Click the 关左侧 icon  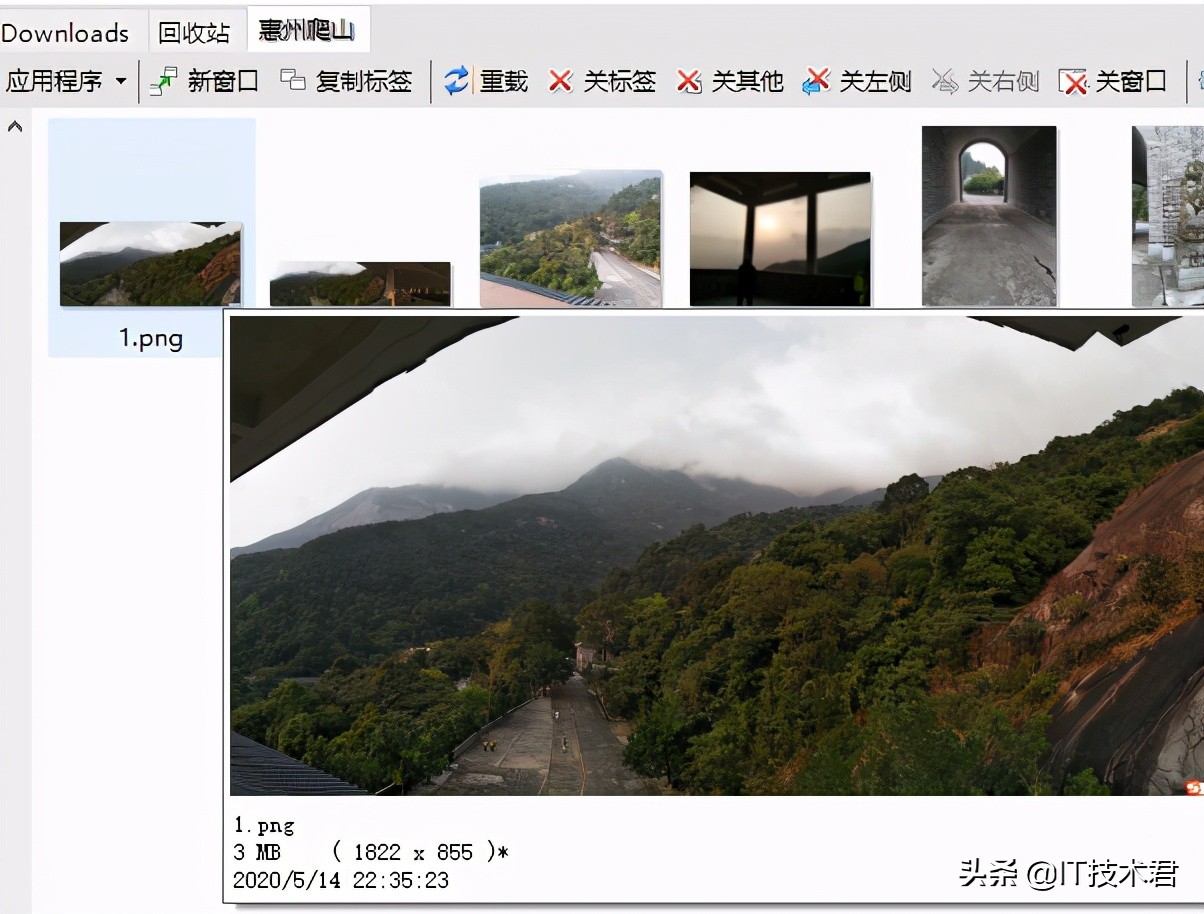point(816,81)
